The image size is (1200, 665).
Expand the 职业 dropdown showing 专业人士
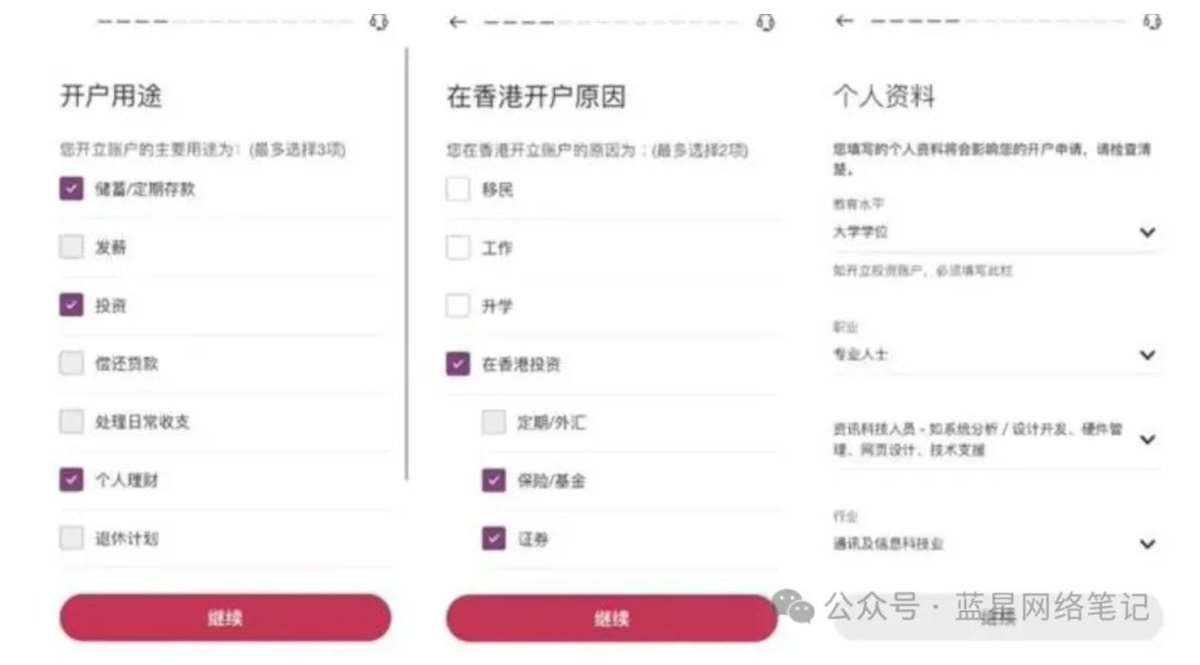(x=1147, y=354)
